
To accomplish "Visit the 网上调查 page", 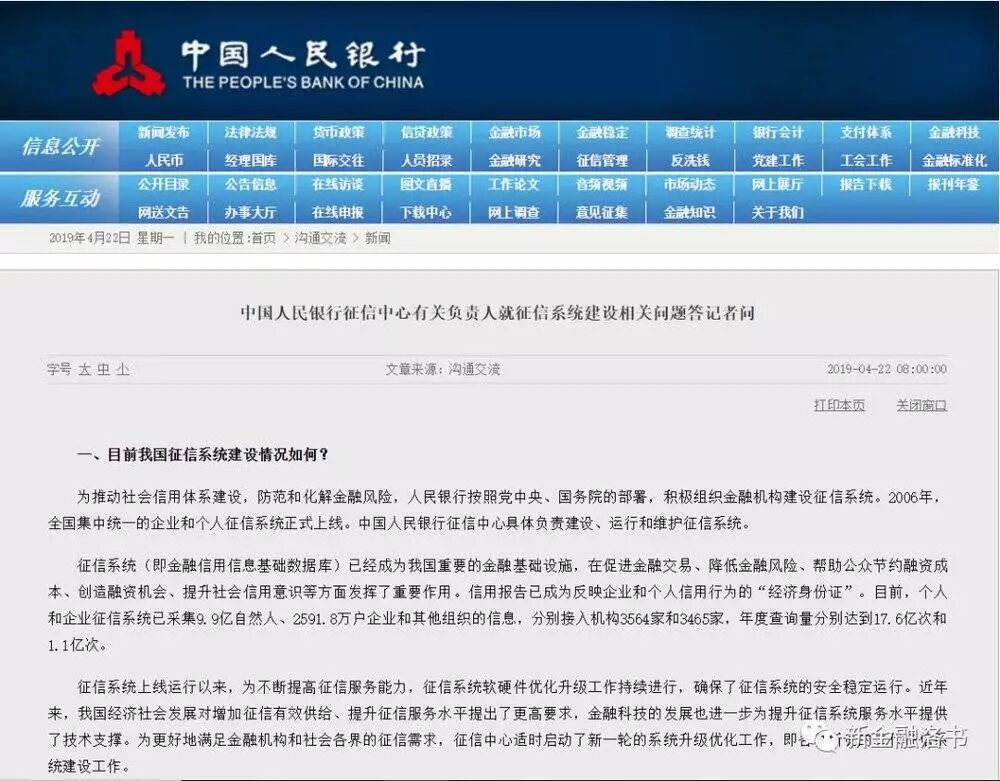I will pos(514,212).
